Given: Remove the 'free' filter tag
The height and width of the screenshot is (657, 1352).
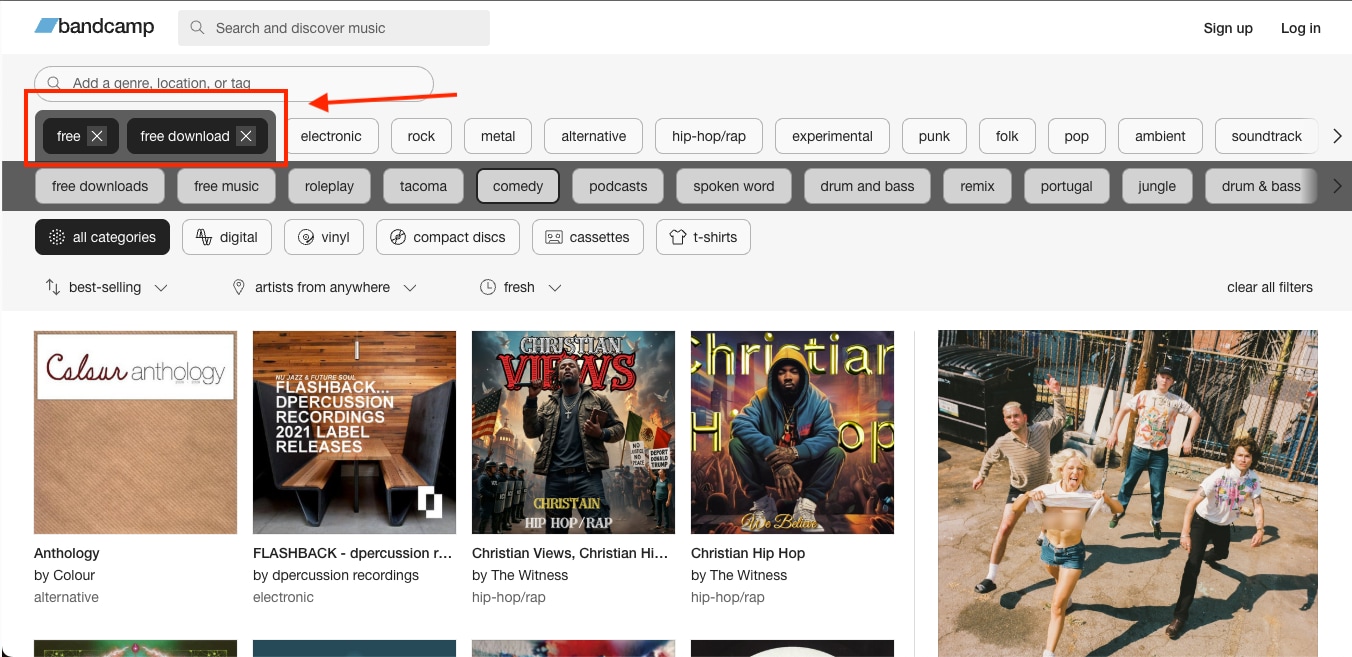Looking at the screenshot, I should [x=97, y=136].
